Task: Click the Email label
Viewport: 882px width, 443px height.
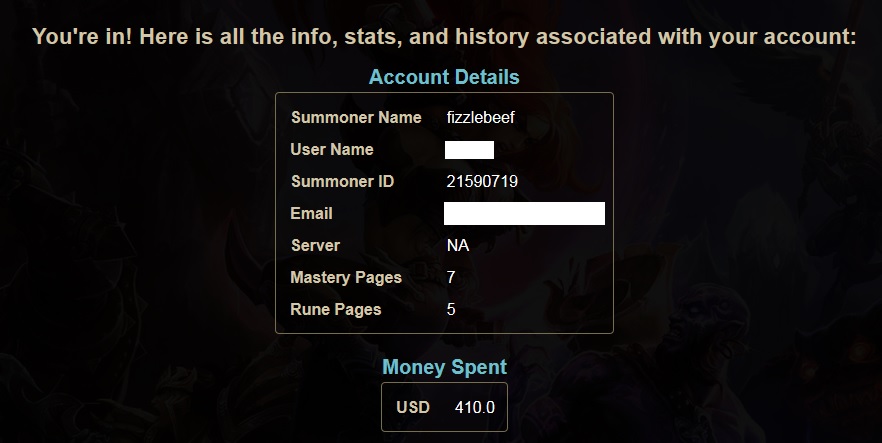Action: coord(311,214)
